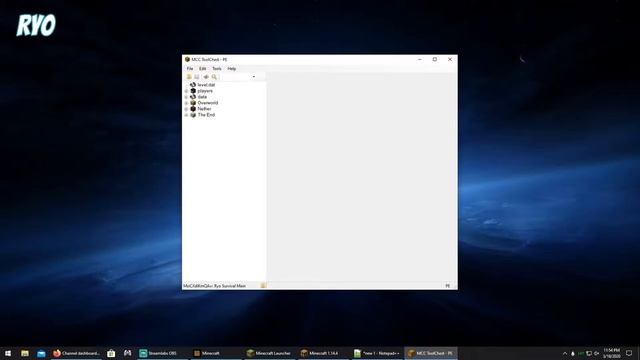Select the Overworld tree node
The image size is (640, 360).
coord(208,103)
